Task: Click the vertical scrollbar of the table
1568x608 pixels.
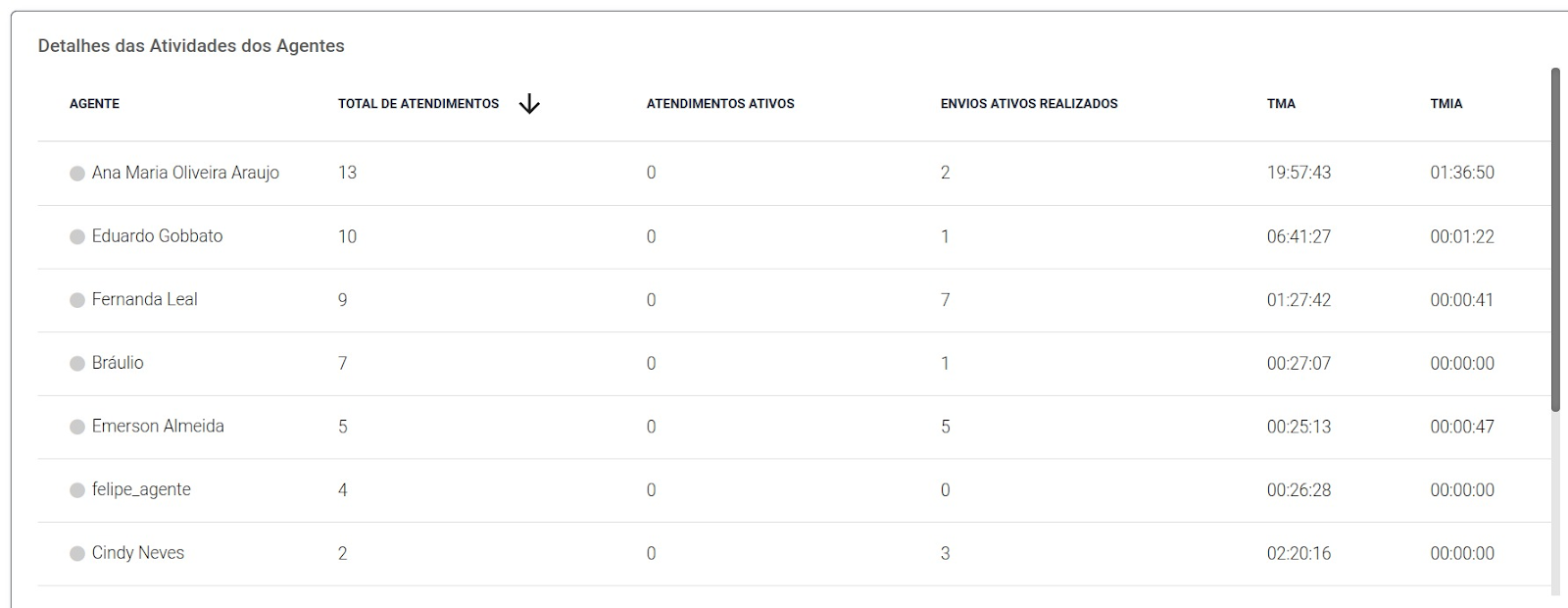Action: click(x=1555, y=240)
